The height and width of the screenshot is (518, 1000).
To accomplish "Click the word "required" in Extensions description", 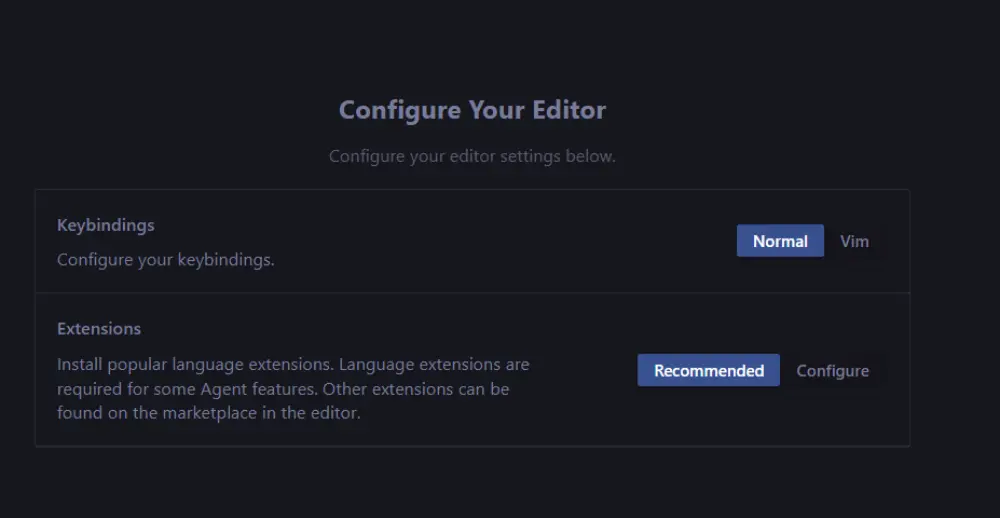I will point(88,389).
